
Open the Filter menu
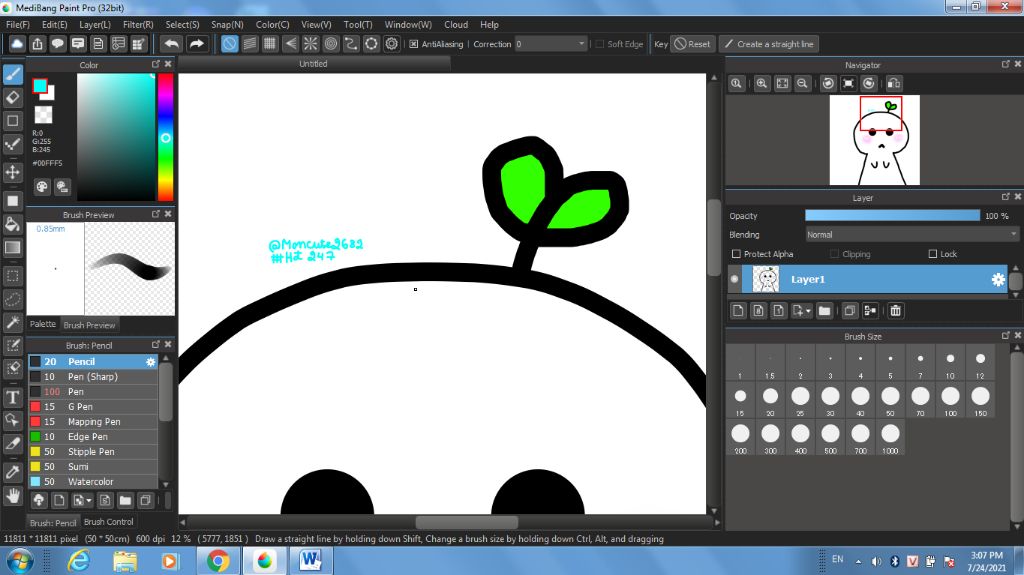coord(138,24)
